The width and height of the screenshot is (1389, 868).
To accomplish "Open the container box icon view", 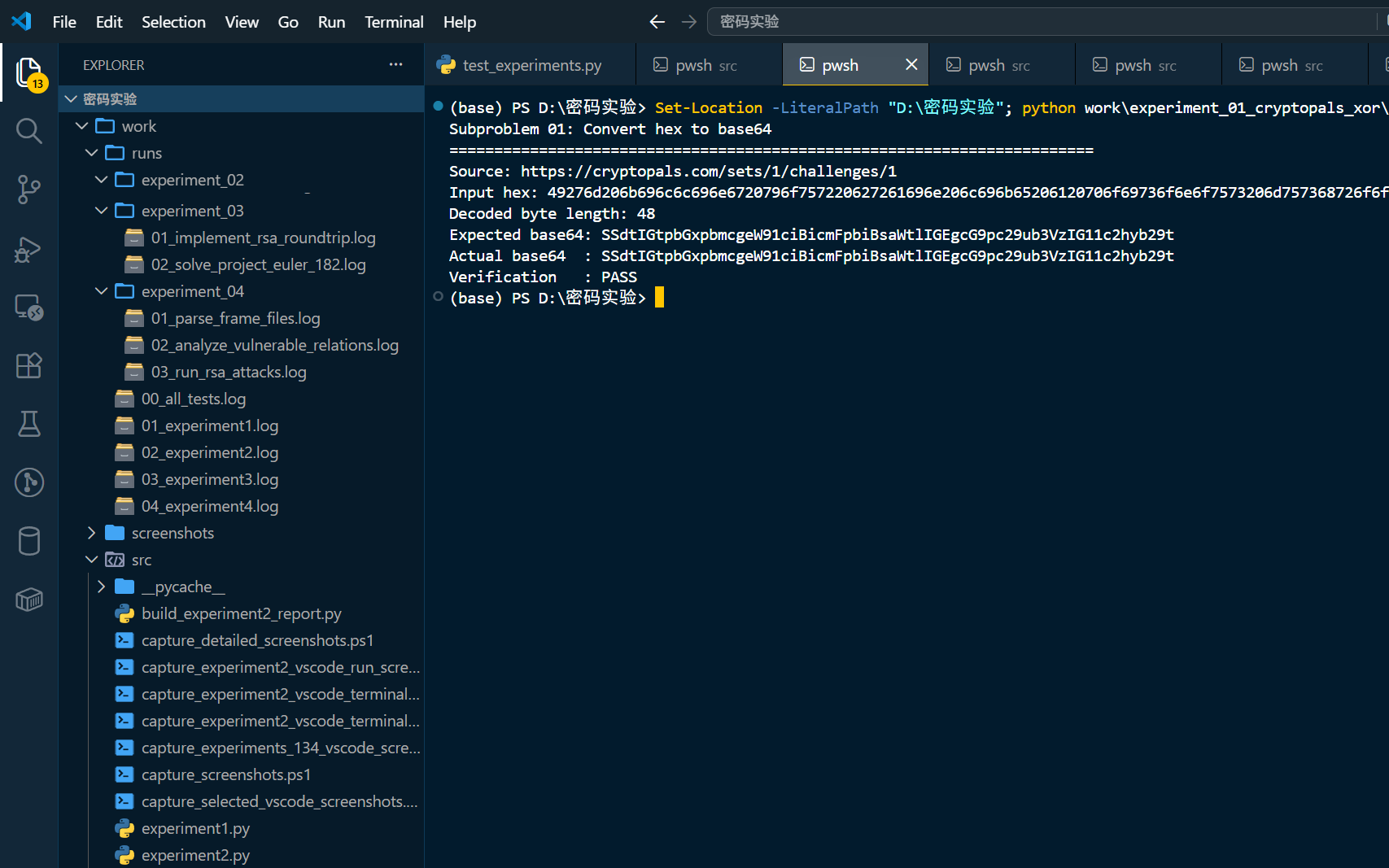I will (29, 600).
